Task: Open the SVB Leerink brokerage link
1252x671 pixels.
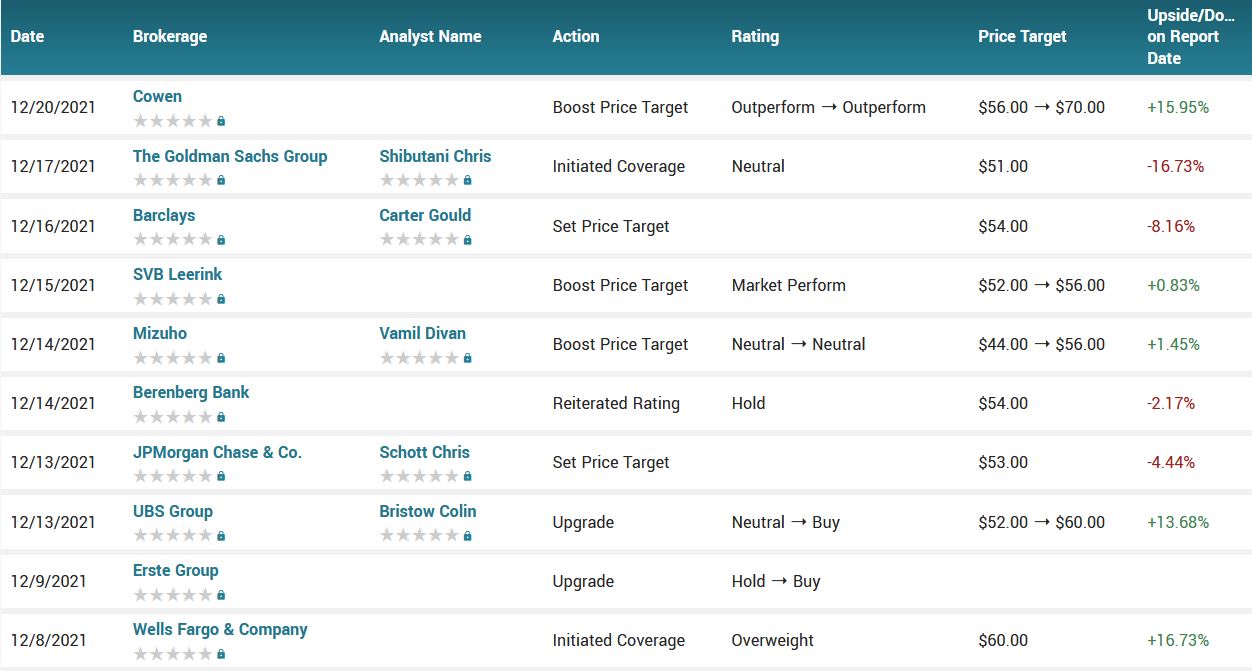Action: [x=178, y=274]
